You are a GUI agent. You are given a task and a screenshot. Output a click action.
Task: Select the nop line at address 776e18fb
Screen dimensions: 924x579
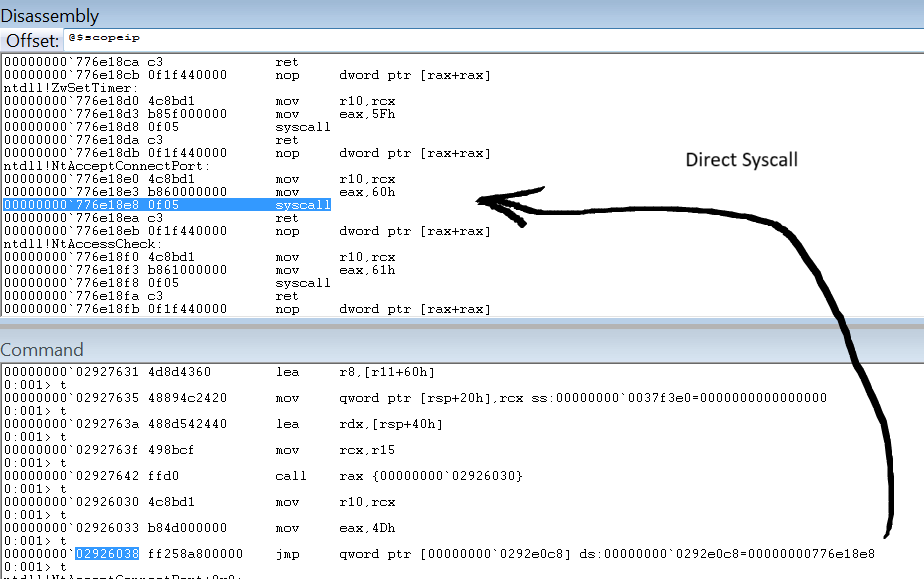[x=248, y=309]
